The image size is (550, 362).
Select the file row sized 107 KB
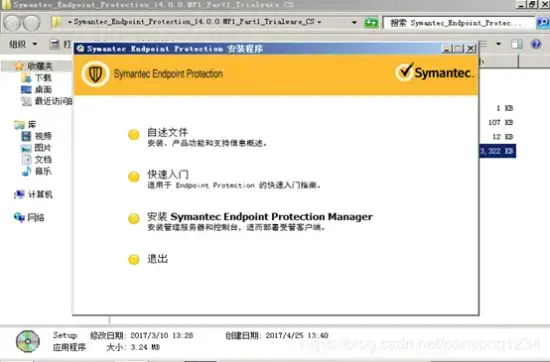[500, 122]
